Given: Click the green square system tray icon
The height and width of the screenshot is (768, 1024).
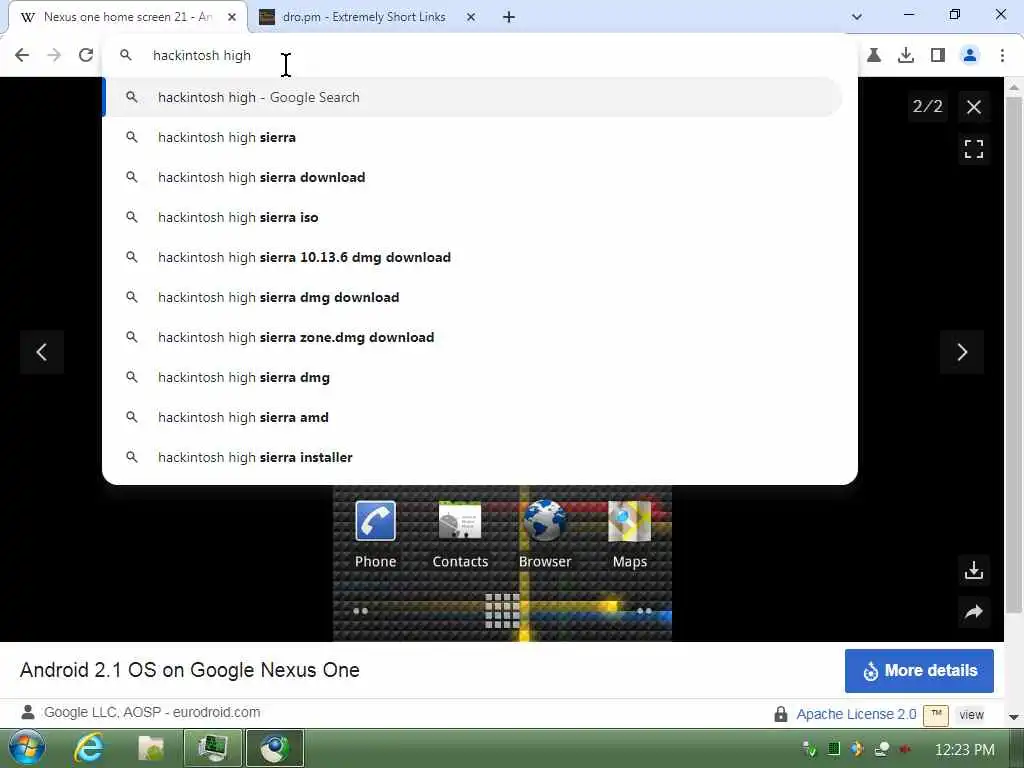Looking at the screenshot, I should pyautogui.click(x=833, y=749).
